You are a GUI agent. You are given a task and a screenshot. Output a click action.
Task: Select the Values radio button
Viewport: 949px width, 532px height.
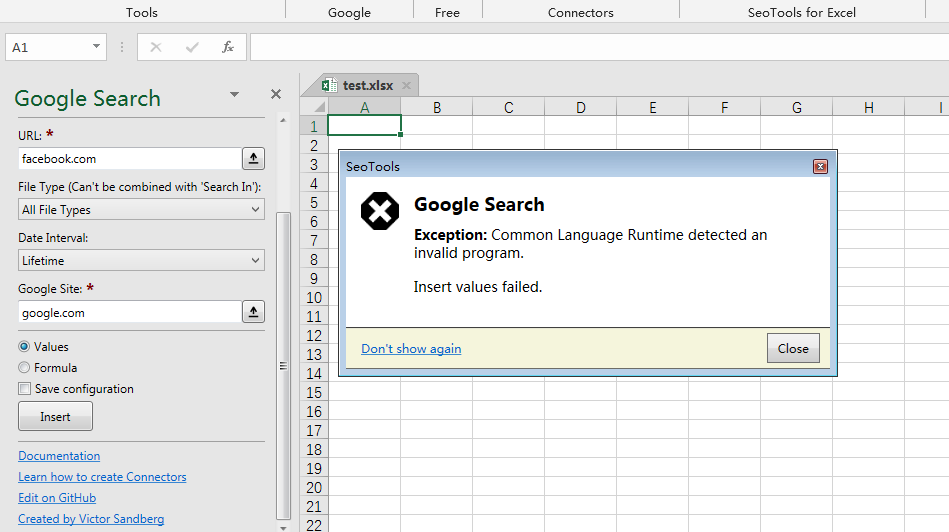click(24, 347)
